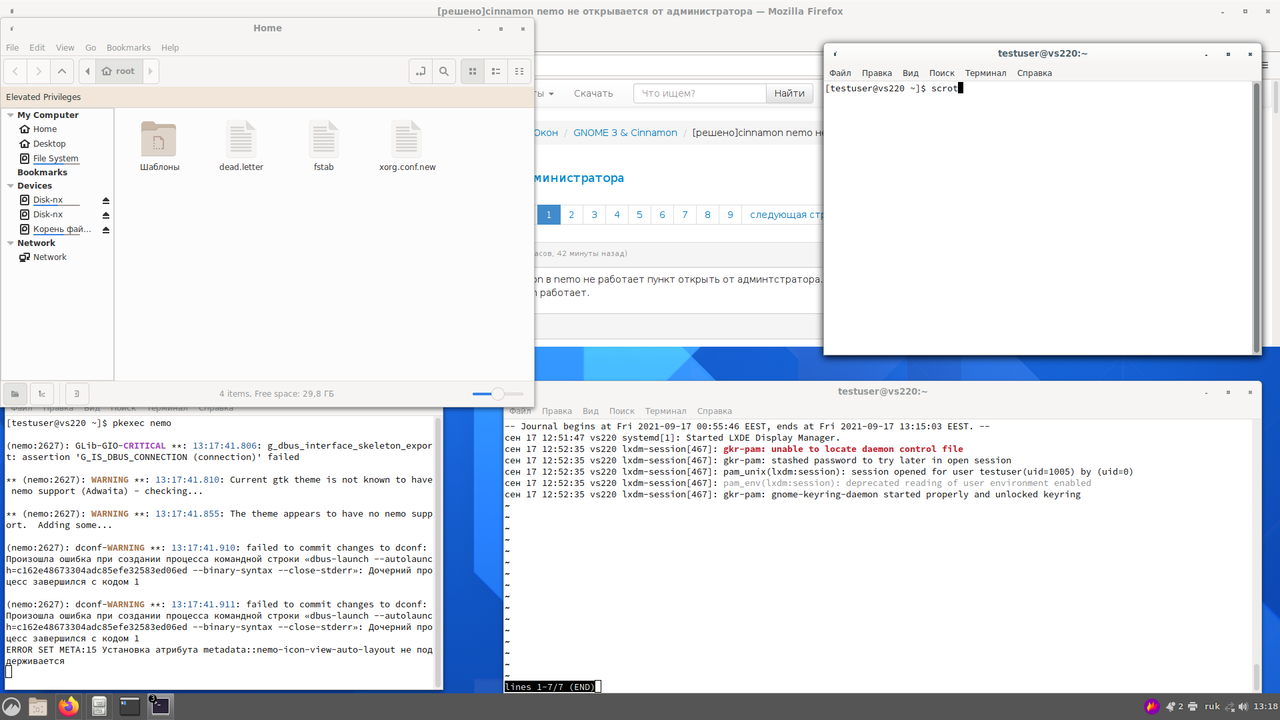Select the dead.letter file icon
This screenshot has height=720, width=1280.
(x=241, y=140)
